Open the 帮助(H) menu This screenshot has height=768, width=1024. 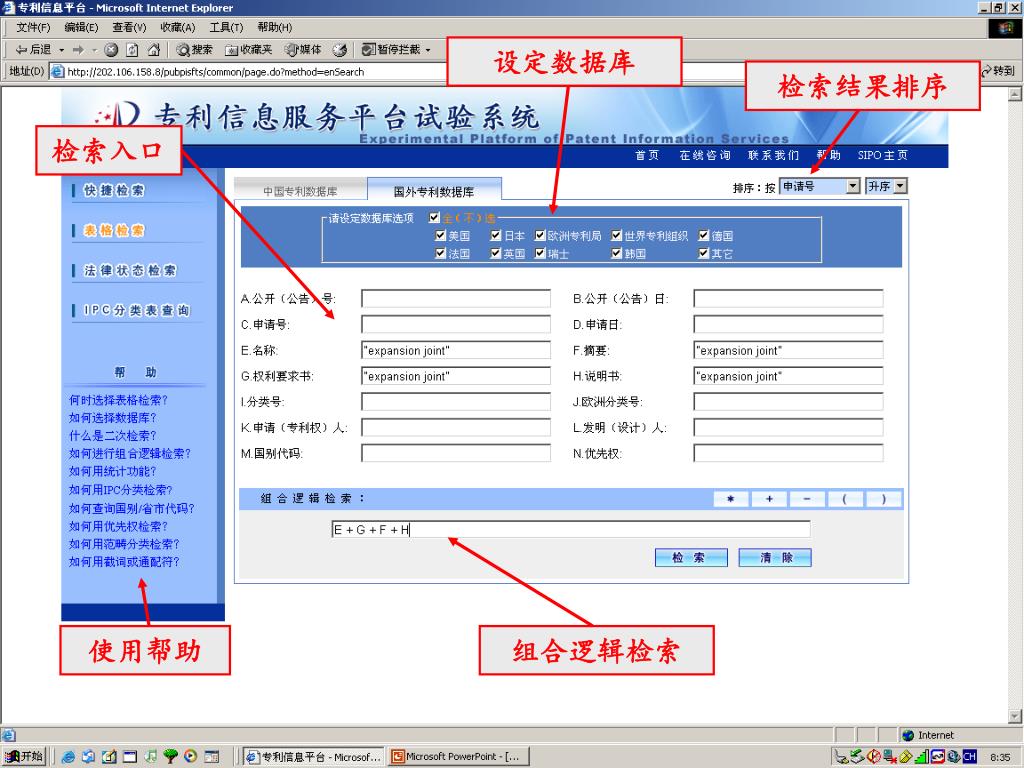coord(274,27)
